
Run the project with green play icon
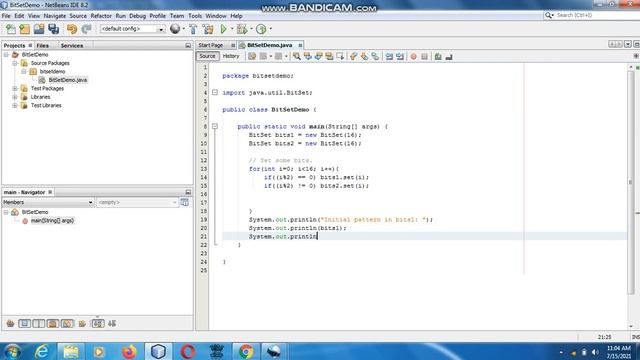(x=223, y=29)
